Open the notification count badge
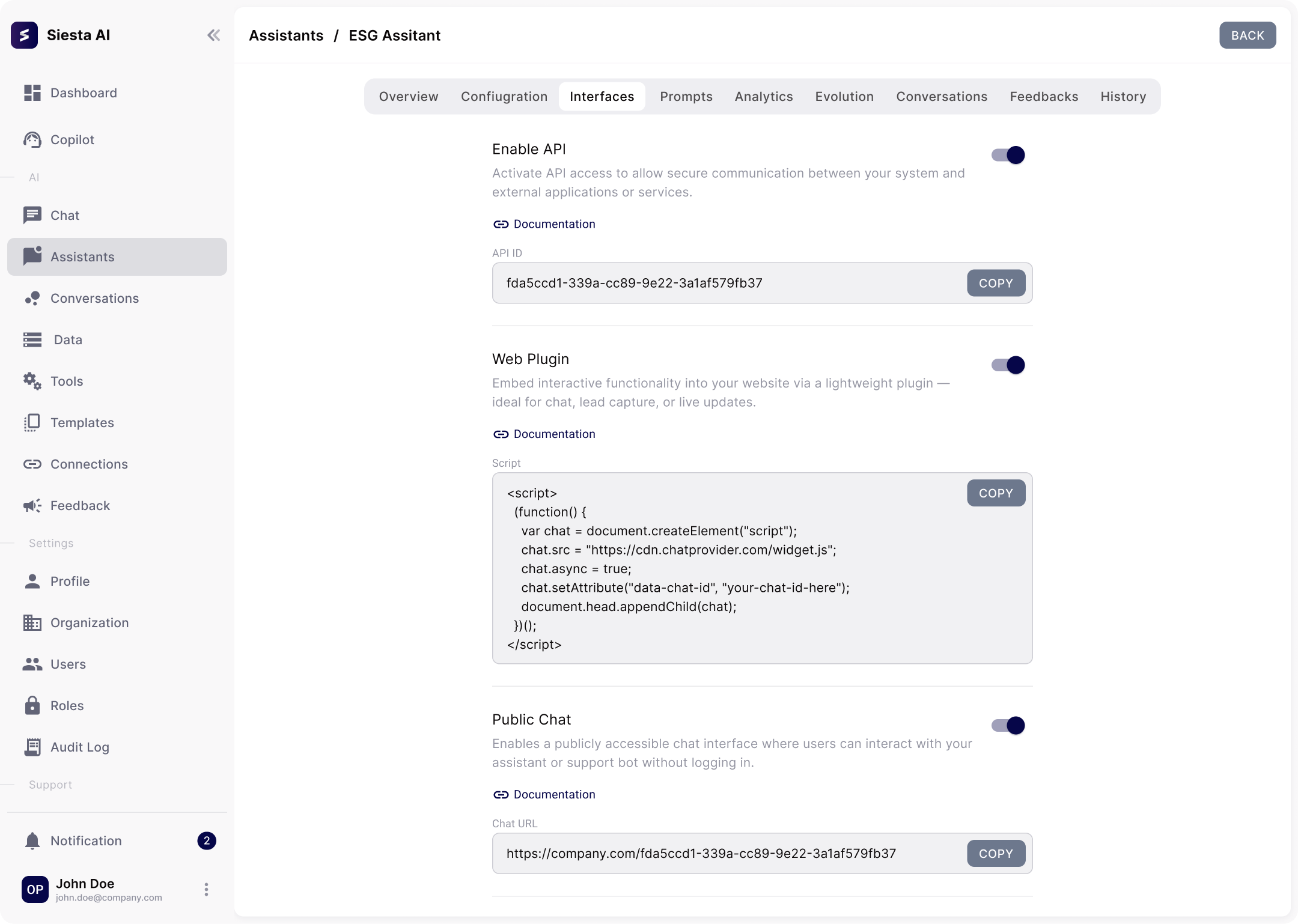This screenshot has height=924, width=1298. pos(207,840)
